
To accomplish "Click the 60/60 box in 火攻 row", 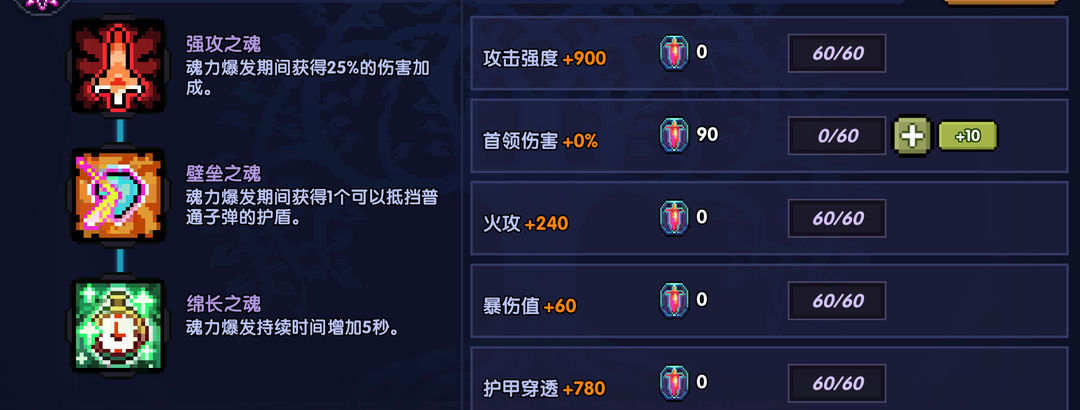I will (837, 218).
